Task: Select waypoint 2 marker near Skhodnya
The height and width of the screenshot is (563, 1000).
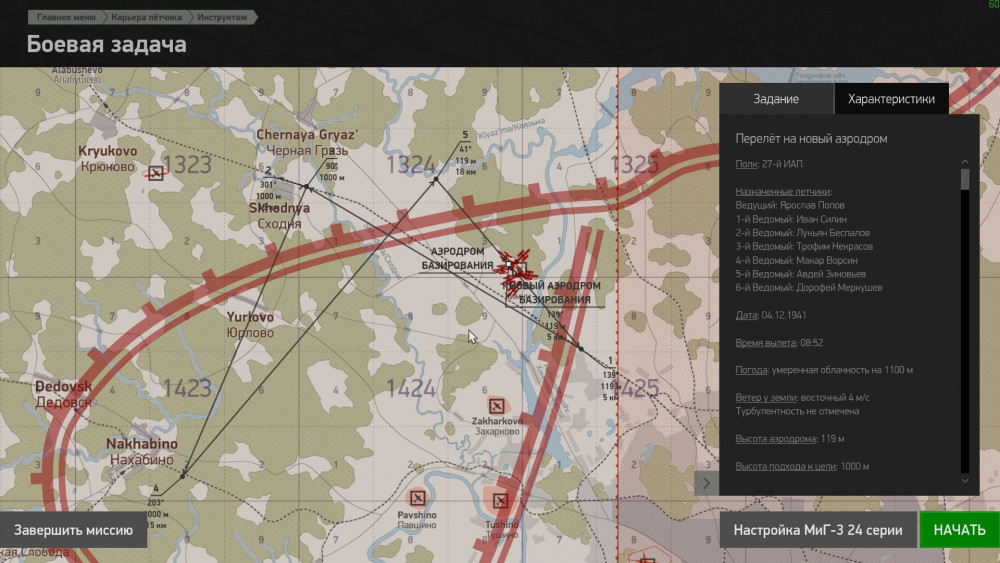Action: click(307, 187)
